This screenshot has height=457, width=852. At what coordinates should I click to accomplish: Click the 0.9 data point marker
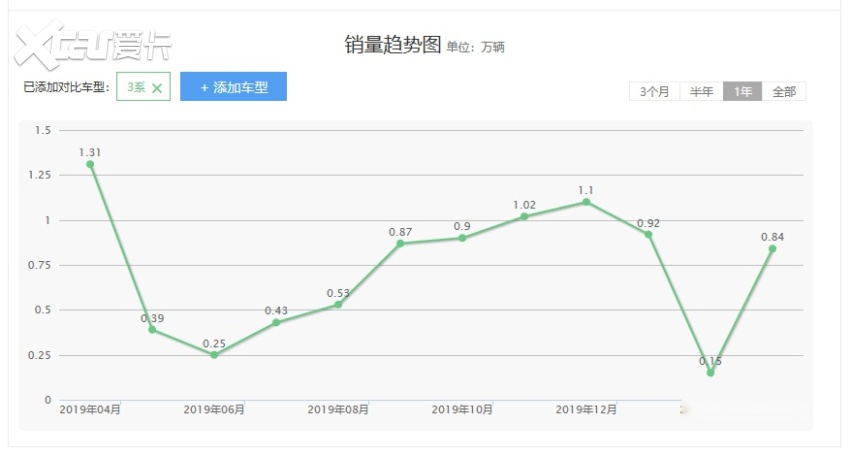pyautogui.click(x=462, y=238)
